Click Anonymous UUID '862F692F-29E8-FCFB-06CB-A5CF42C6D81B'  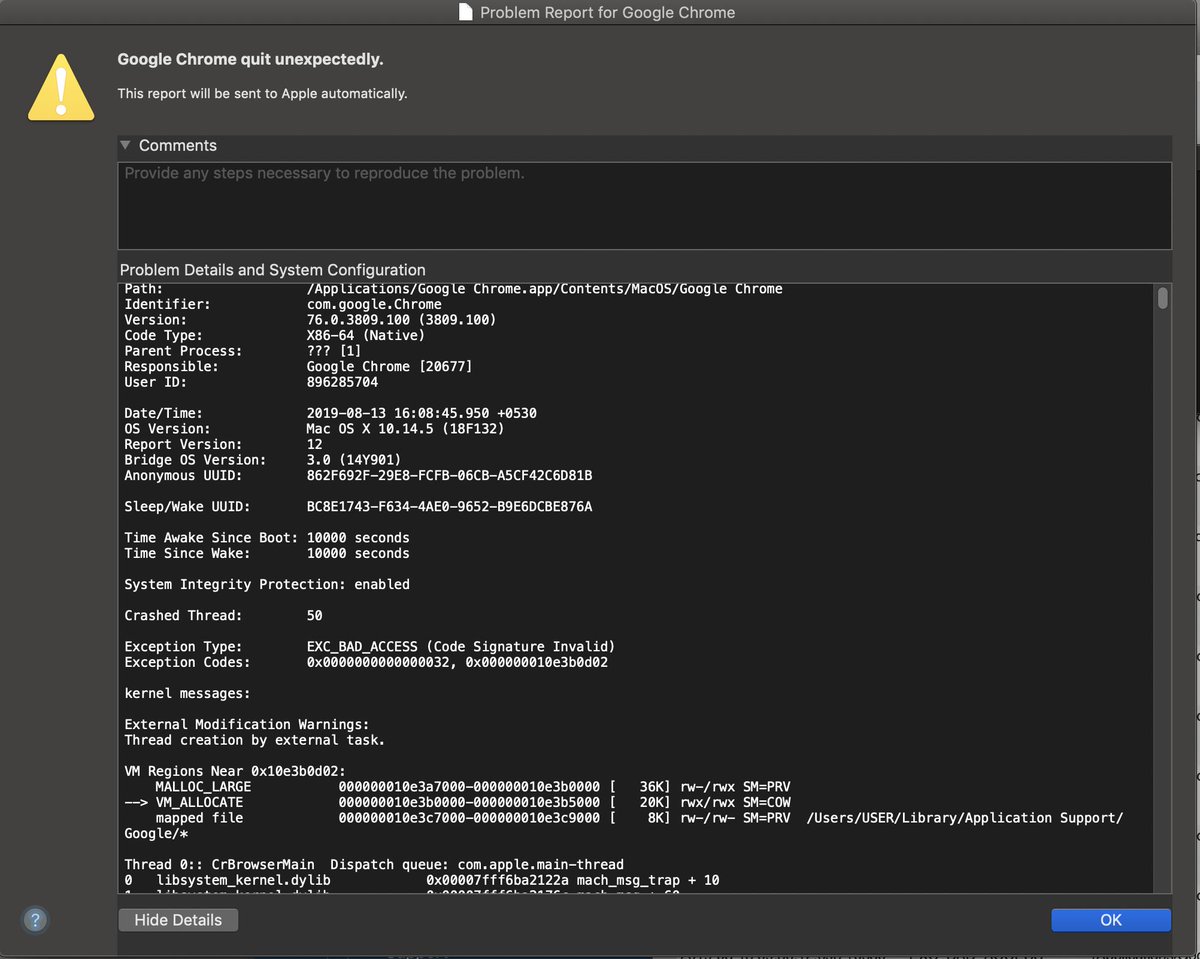(449, 475)
